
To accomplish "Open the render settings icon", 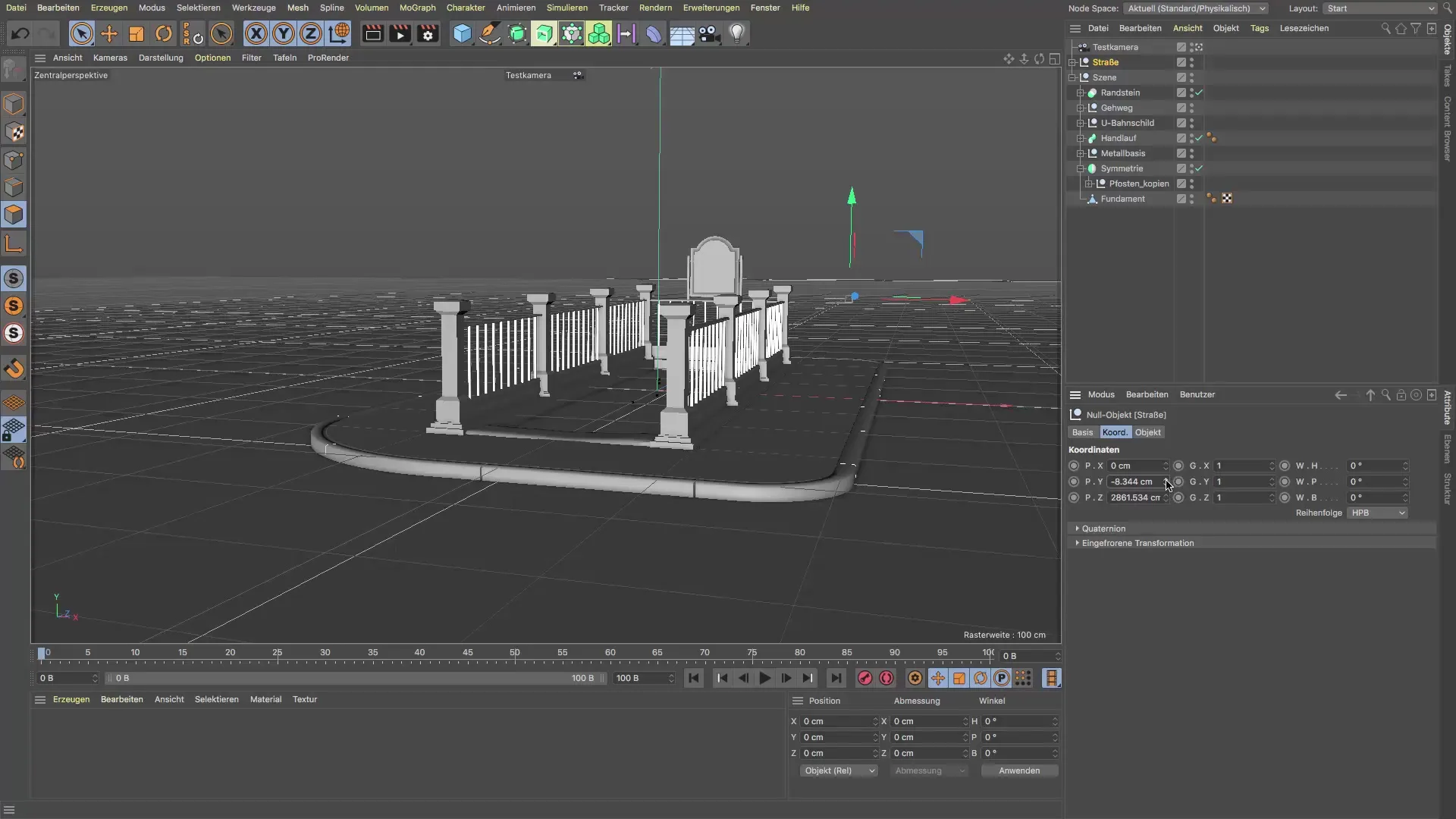I will click(x=428, y=34).
